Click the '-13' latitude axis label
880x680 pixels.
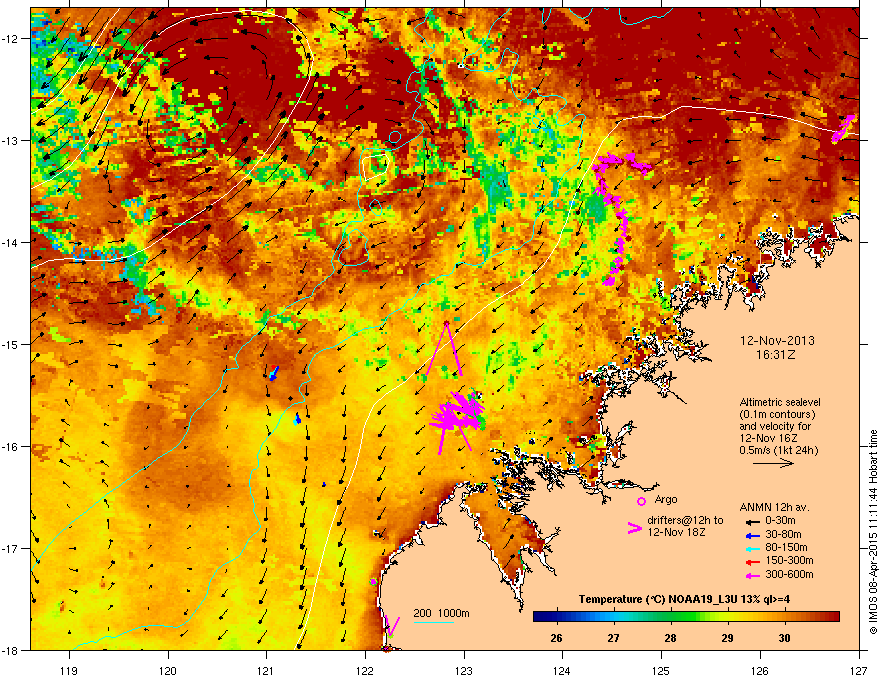point(10,141)
